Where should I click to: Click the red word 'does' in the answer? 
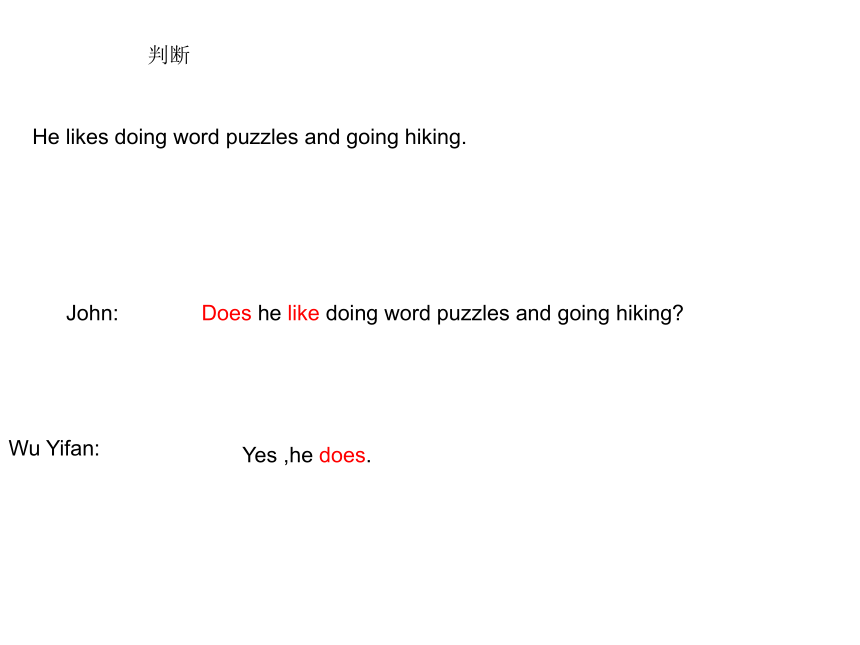coord(342,455)
